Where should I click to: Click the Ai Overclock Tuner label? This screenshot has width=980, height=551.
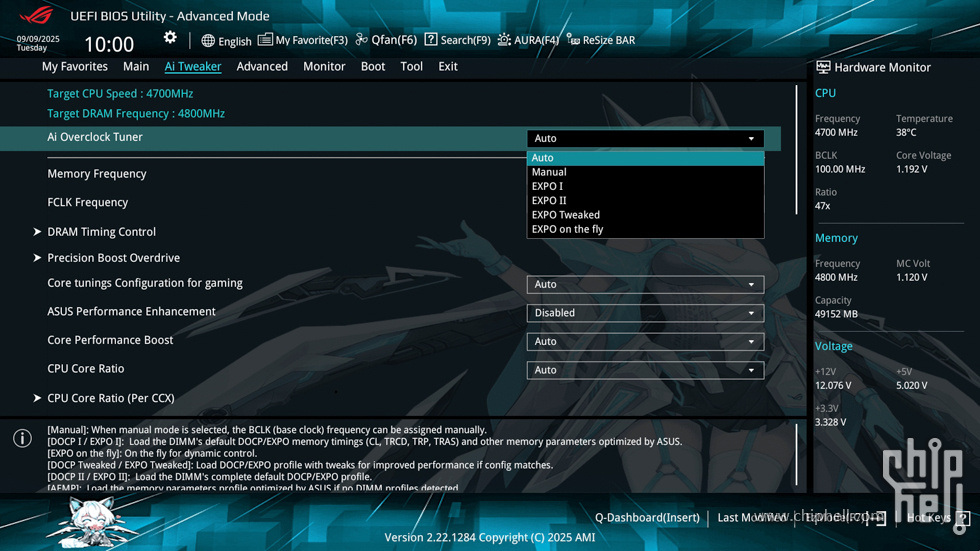click(x=95, y=137)
